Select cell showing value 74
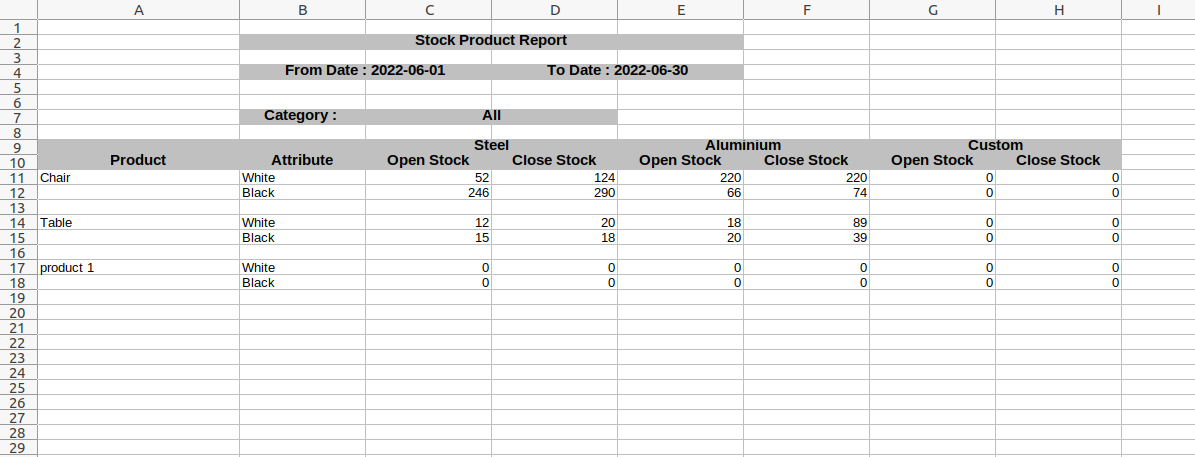The width and height of the screenshot is (1195, 457). 806,193
